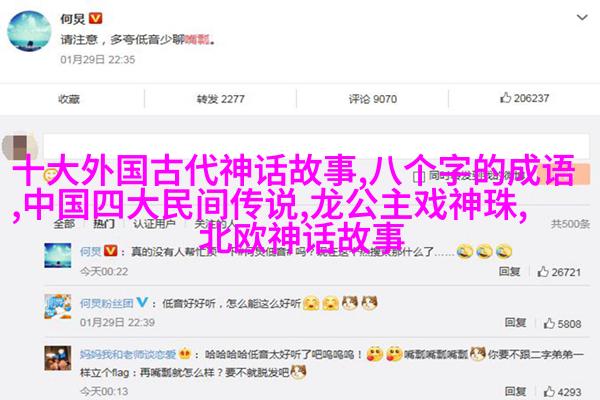This screenshot has height=400, width=600.
Task: Switch to the 认证用户 comments tab
Action: pyautogui.click(x=154, y=224)
